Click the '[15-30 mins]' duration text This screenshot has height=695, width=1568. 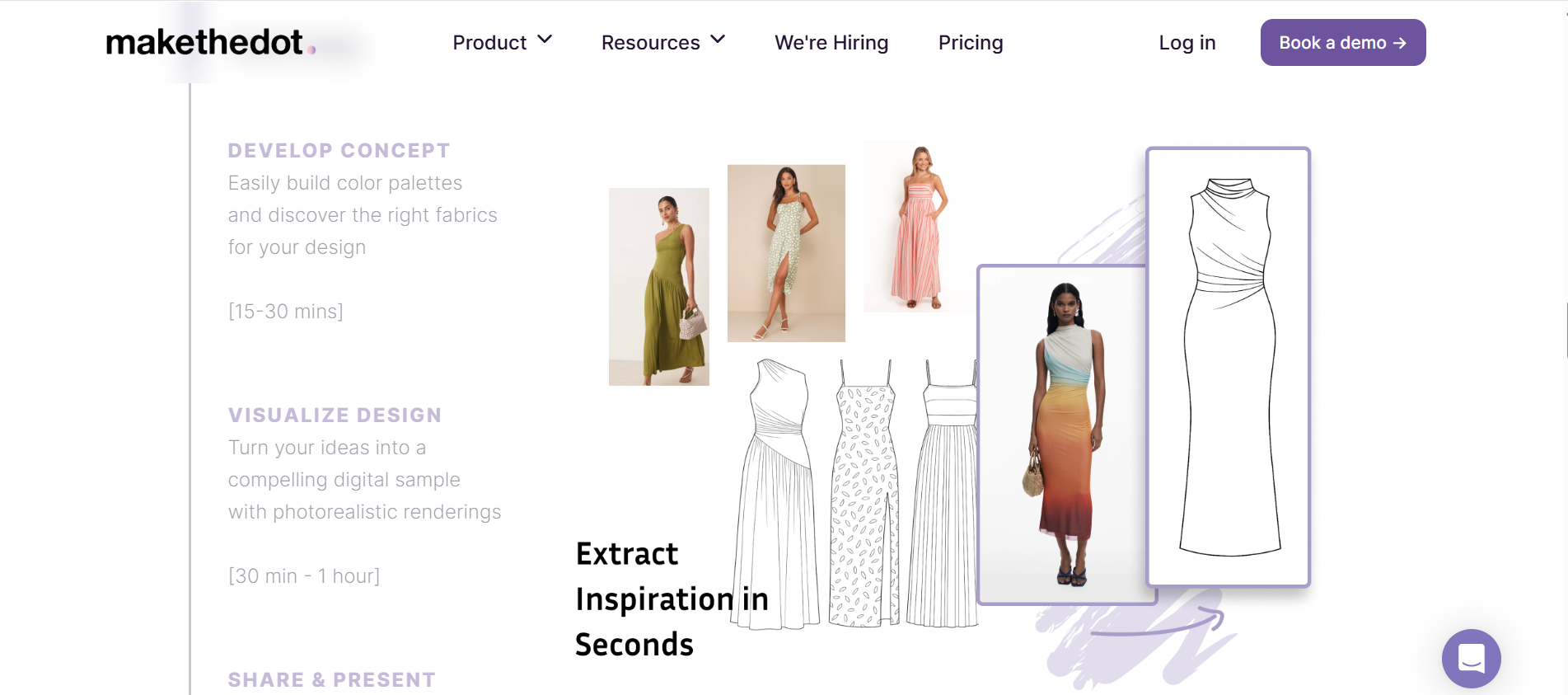[286, 312]
